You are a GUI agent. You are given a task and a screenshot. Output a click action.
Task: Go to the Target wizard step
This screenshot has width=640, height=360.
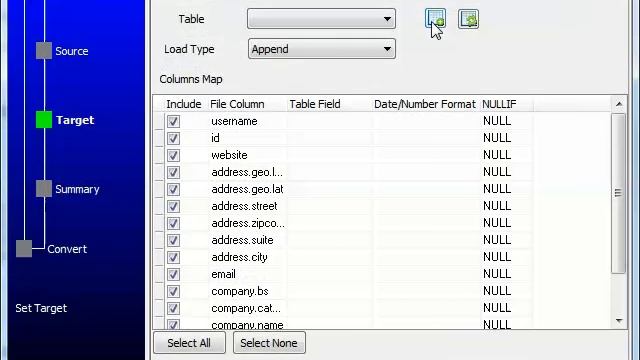click(x=75, y=120)
